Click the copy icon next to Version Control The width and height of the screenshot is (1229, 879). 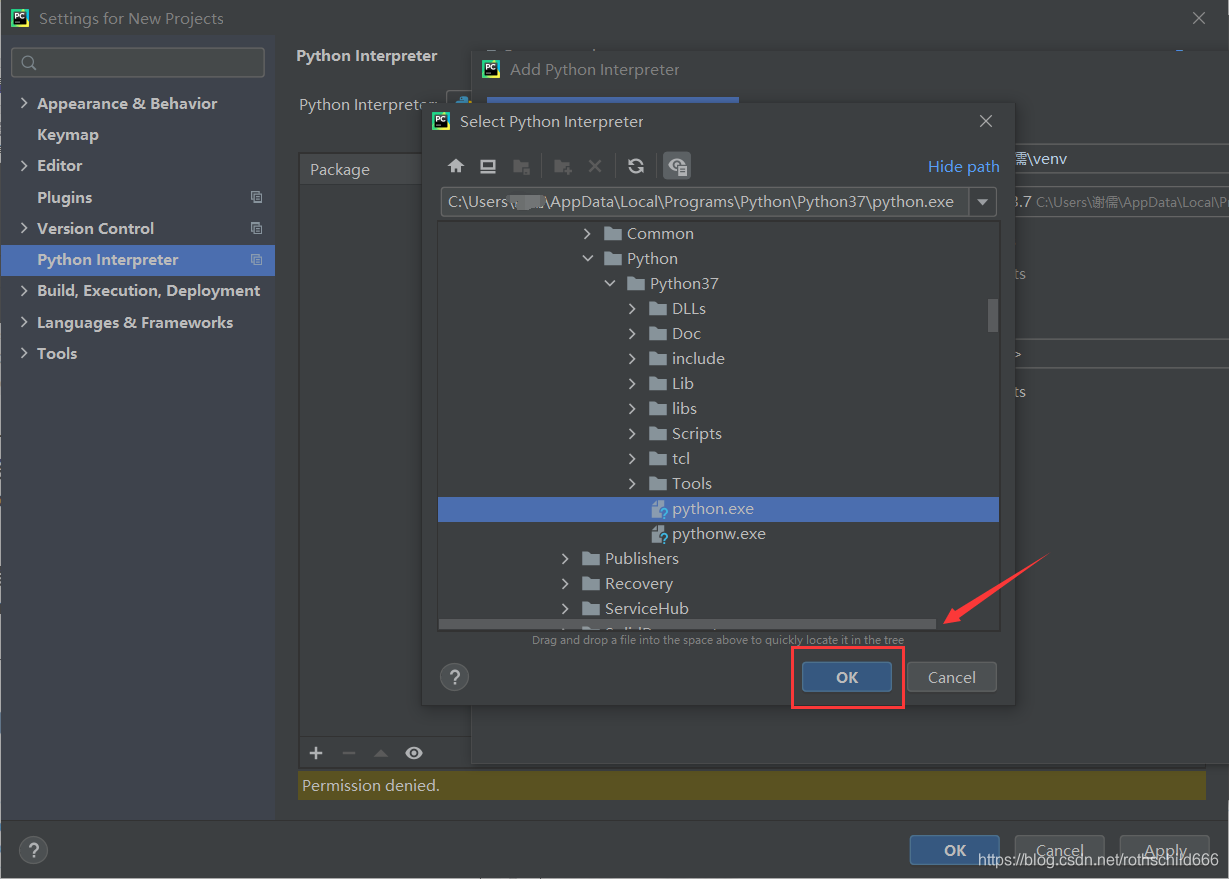[x=257, y=228]
